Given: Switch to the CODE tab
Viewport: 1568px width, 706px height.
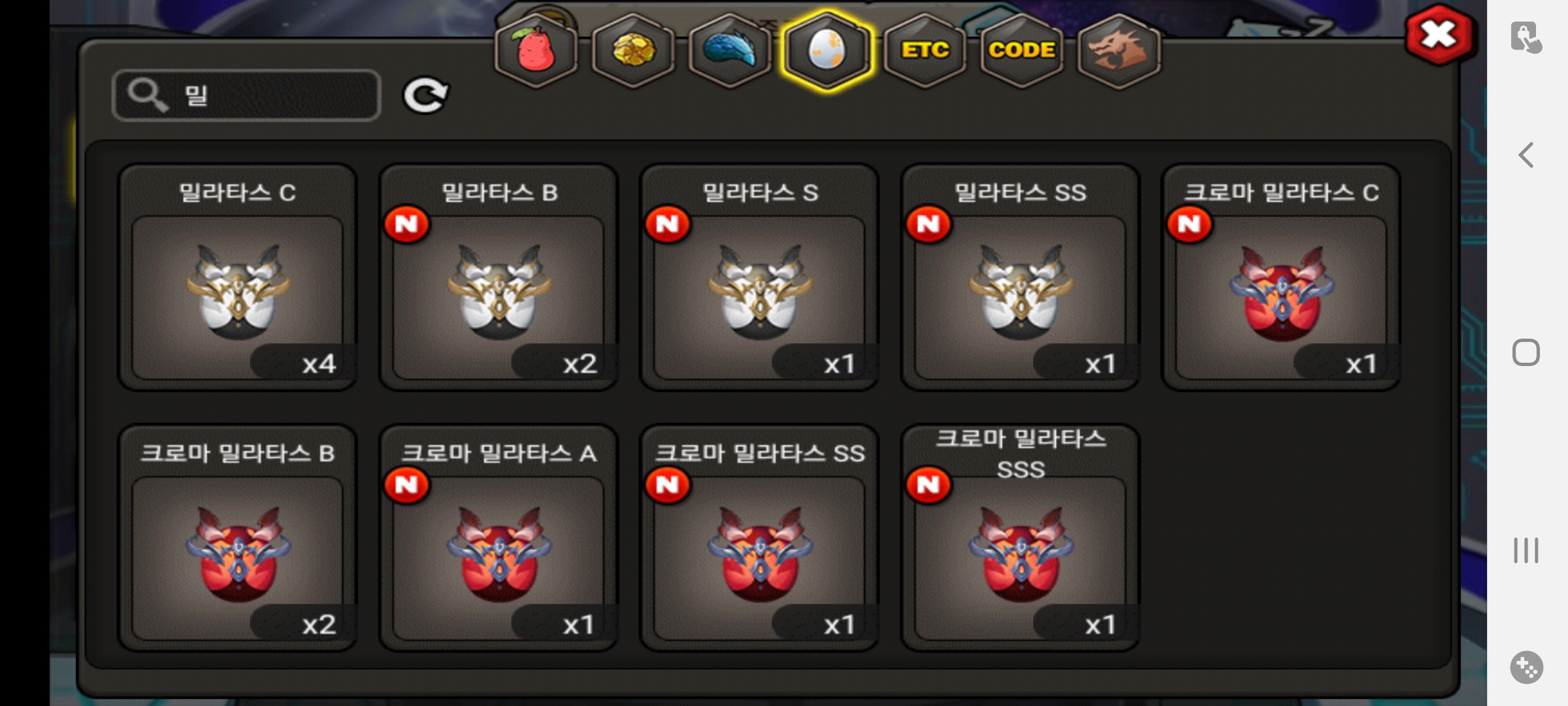Looking at the screenshot, I should point(1022,50).
